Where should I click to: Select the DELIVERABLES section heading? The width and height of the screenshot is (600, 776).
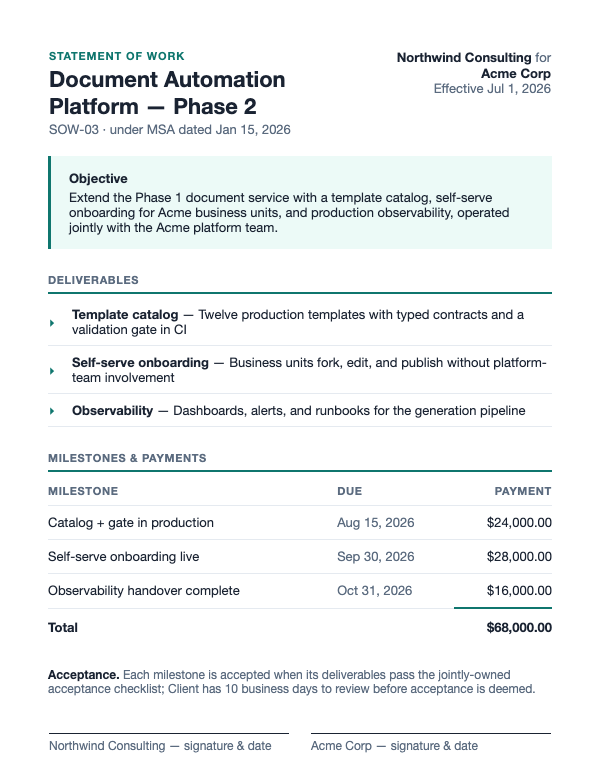click(93, 280)
